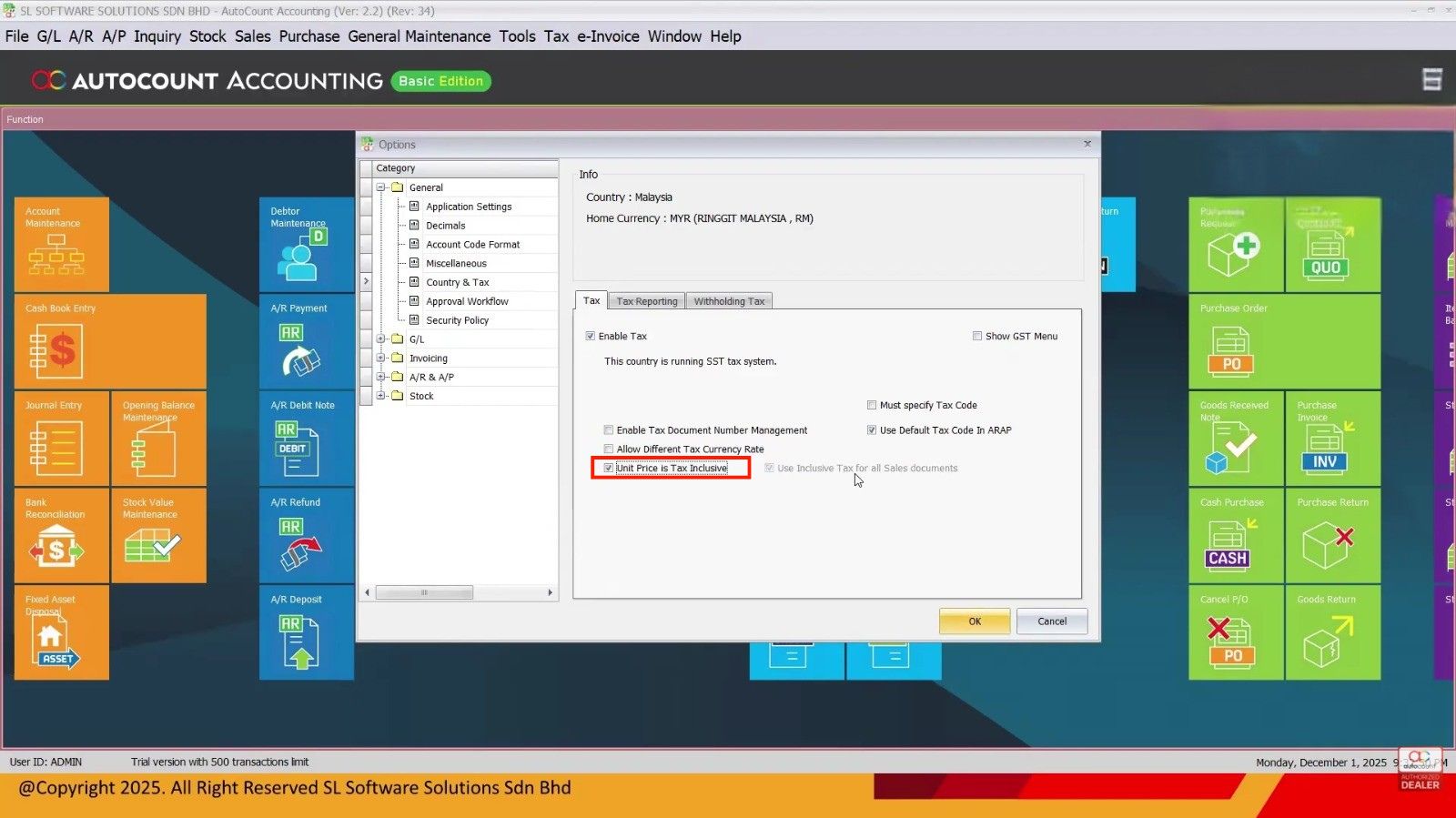Open the Cancel P/O tile
Viewport: 1456px width, 818px height.
(x=1236, y=632)
